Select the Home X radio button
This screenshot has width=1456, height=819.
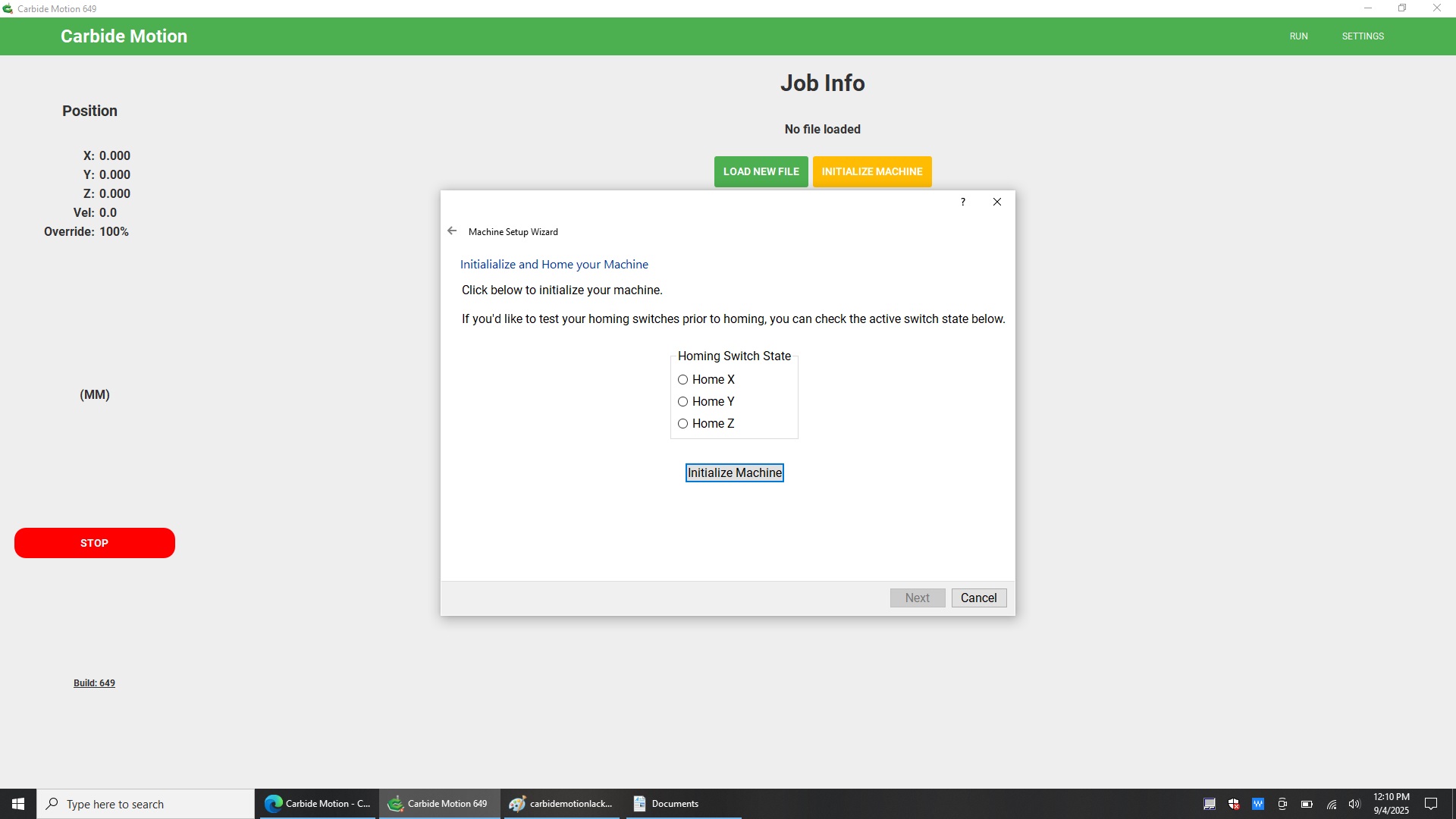coord(683,380)
